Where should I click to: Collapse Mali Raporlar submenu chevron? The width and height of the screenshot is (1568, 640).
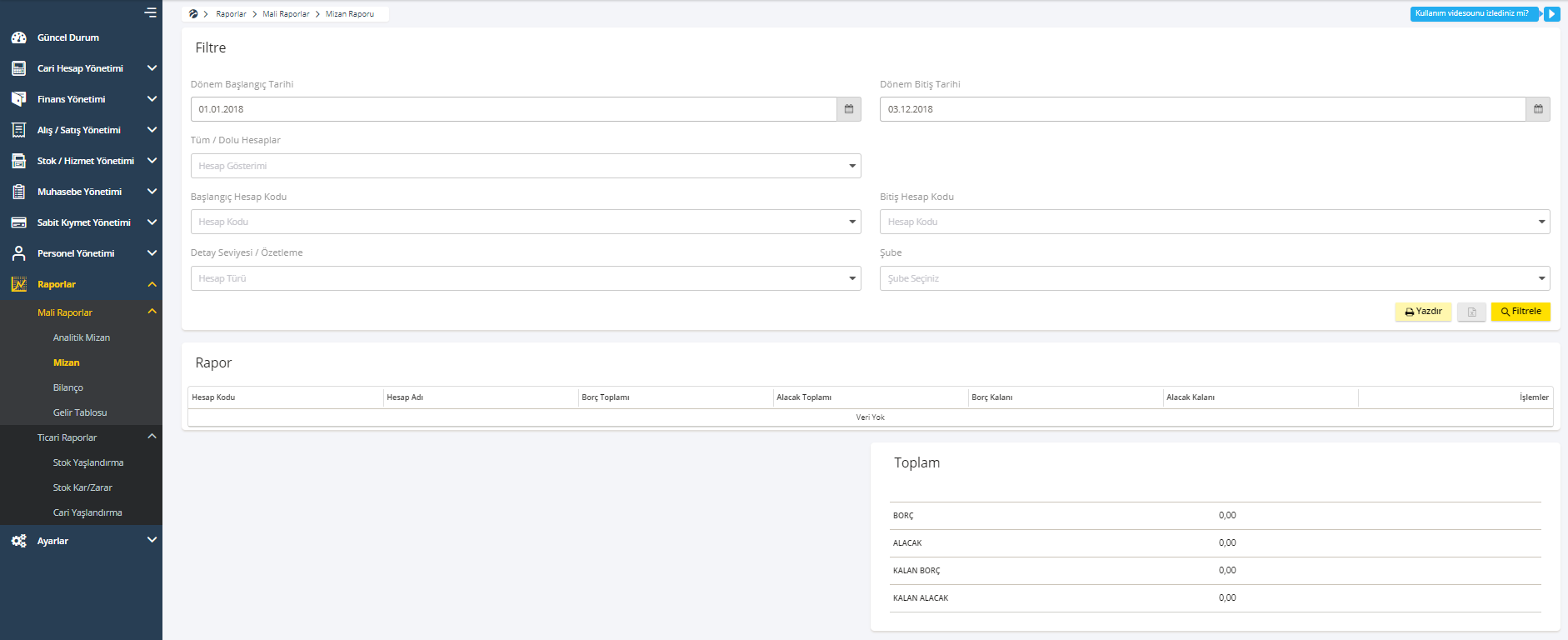152,312
